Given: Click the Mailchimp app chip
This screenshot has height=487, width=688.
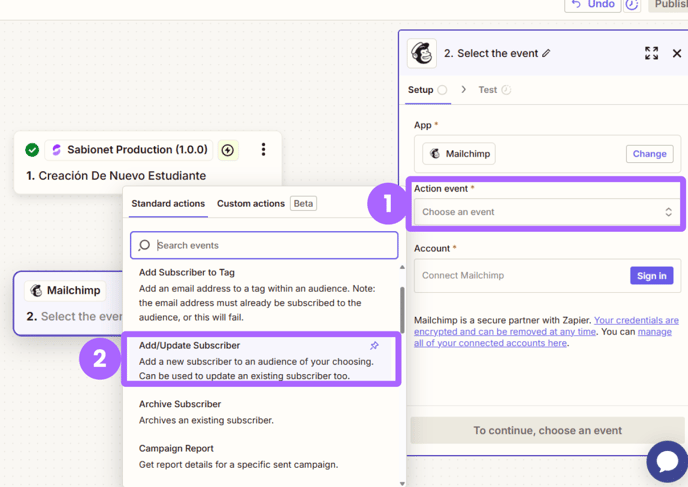Looking at the screenshot, I should 459,154.
